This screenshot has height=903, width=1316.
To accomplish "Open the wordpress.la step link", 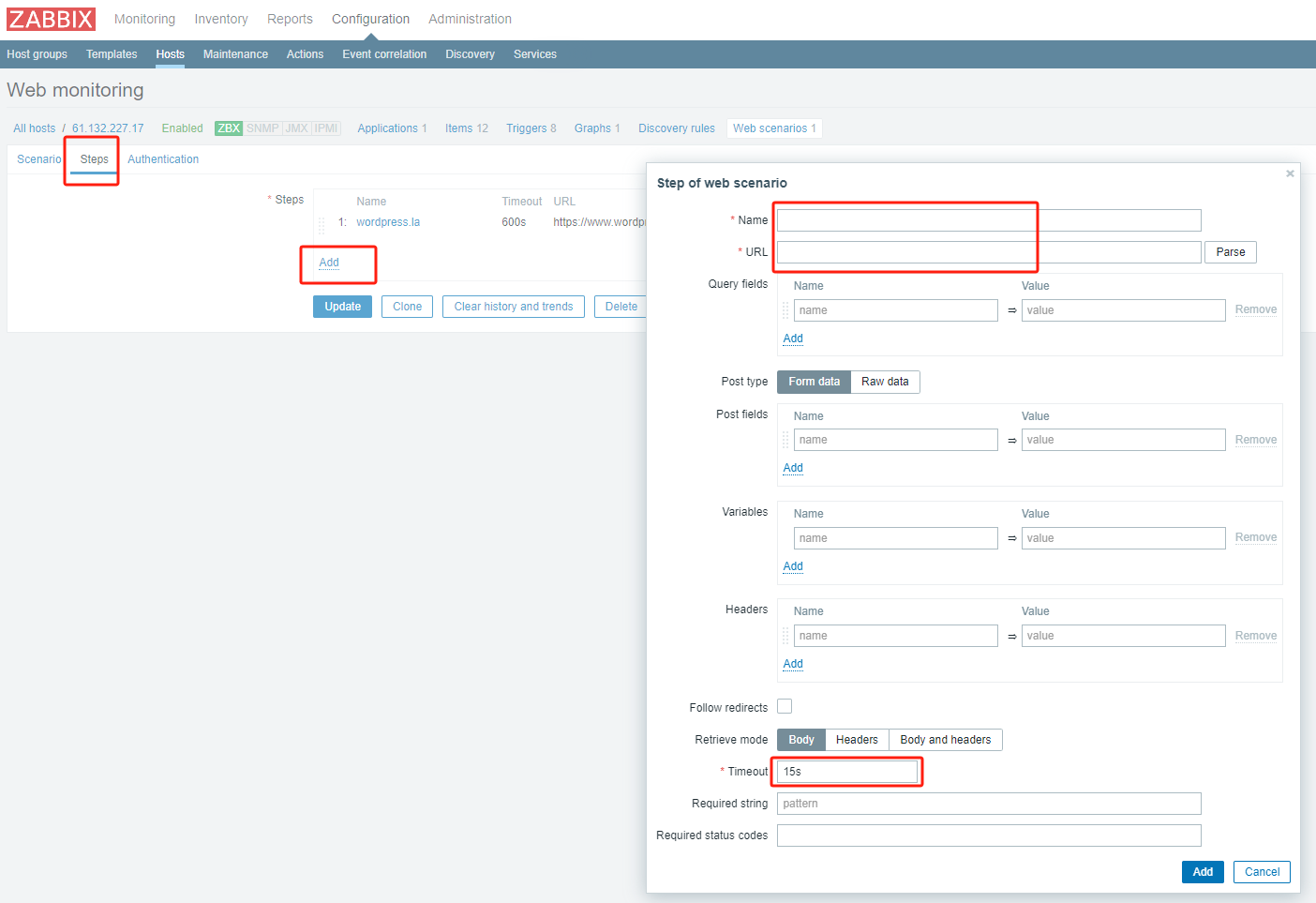I will click(x=388, y=222).
